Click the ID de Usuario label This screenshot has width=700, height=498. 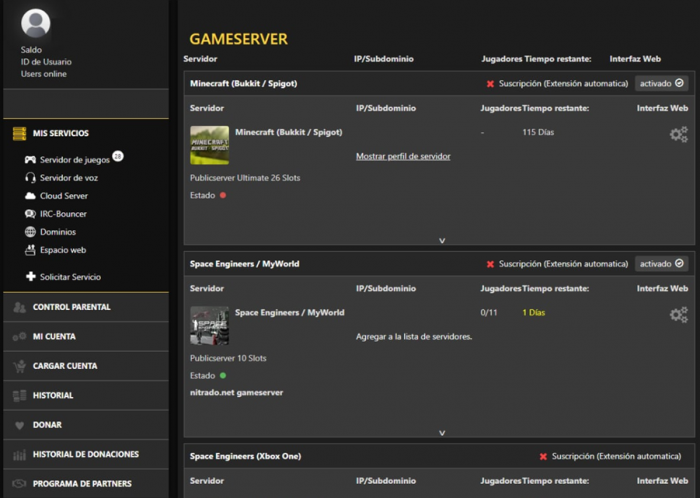tap(46, 62)
